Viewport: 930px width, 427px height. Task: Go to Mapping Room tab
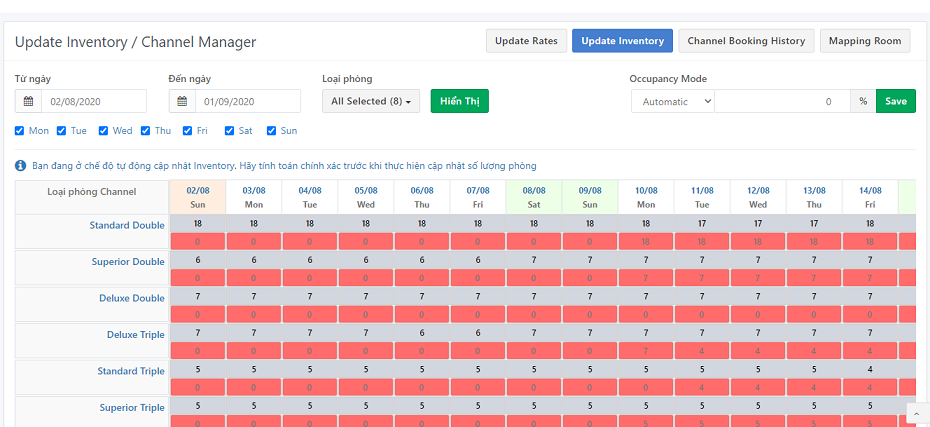[865, 41]
